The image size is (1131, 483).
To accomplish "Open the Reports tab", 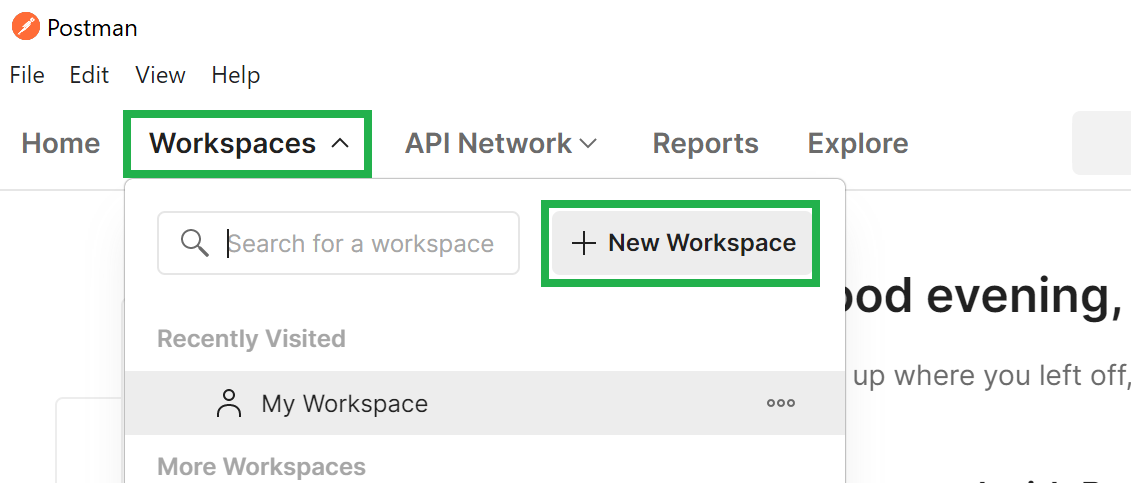I will pyautogui.click(x=705, y=143).
